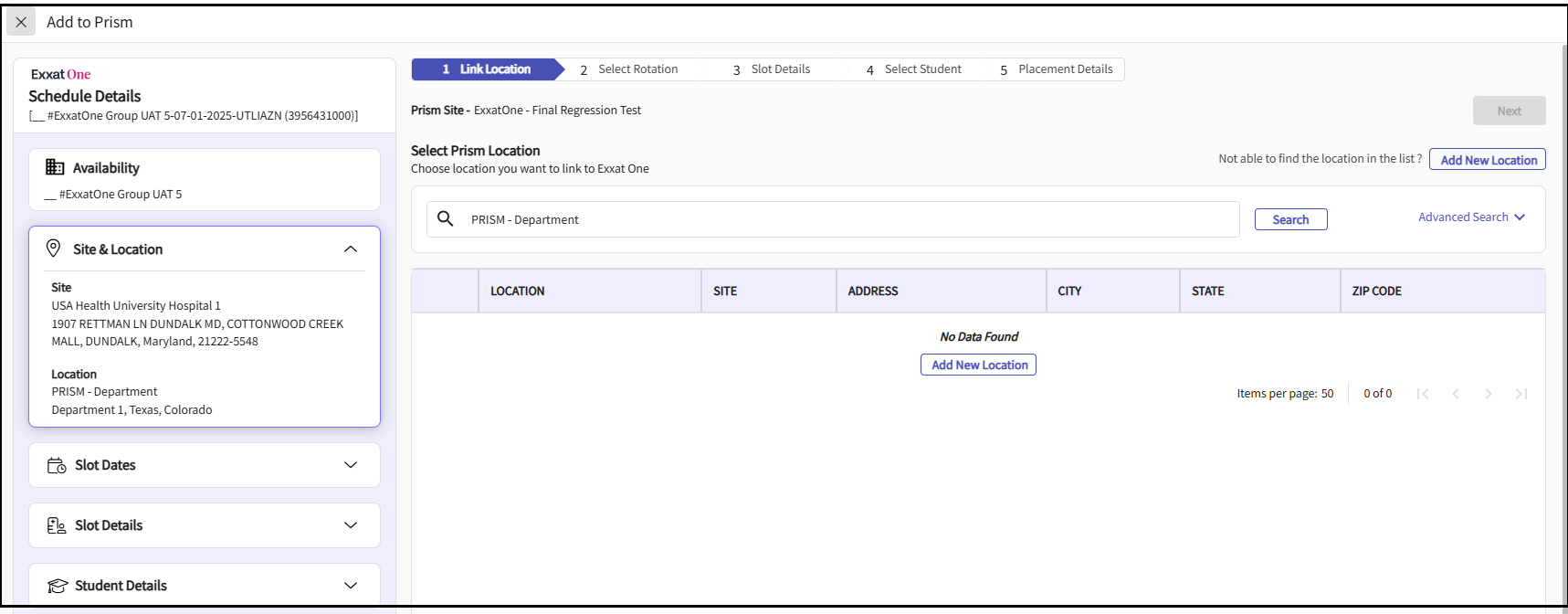The image size is (1568, 614).
Task: Click the PRISM - Department search field
Action: [x=849, y=219]
